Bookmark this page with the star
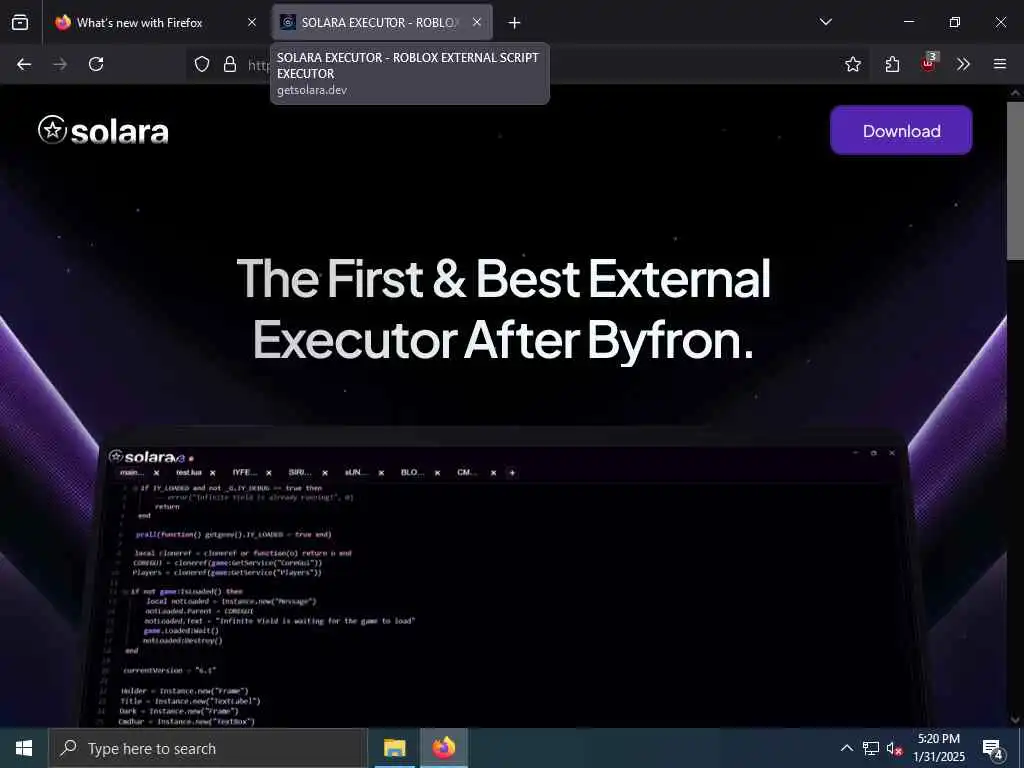The width and height of the screenshot is (1024, 768). pos(853,64)
